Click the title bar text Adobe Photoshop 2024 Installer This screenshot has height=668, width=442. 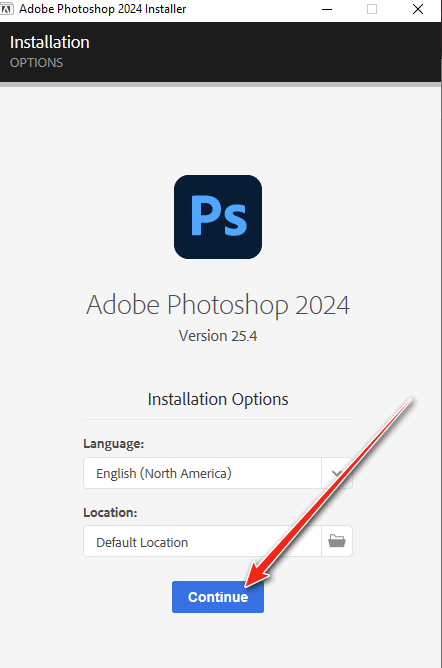pyautogui.click(x=103, y=9)
